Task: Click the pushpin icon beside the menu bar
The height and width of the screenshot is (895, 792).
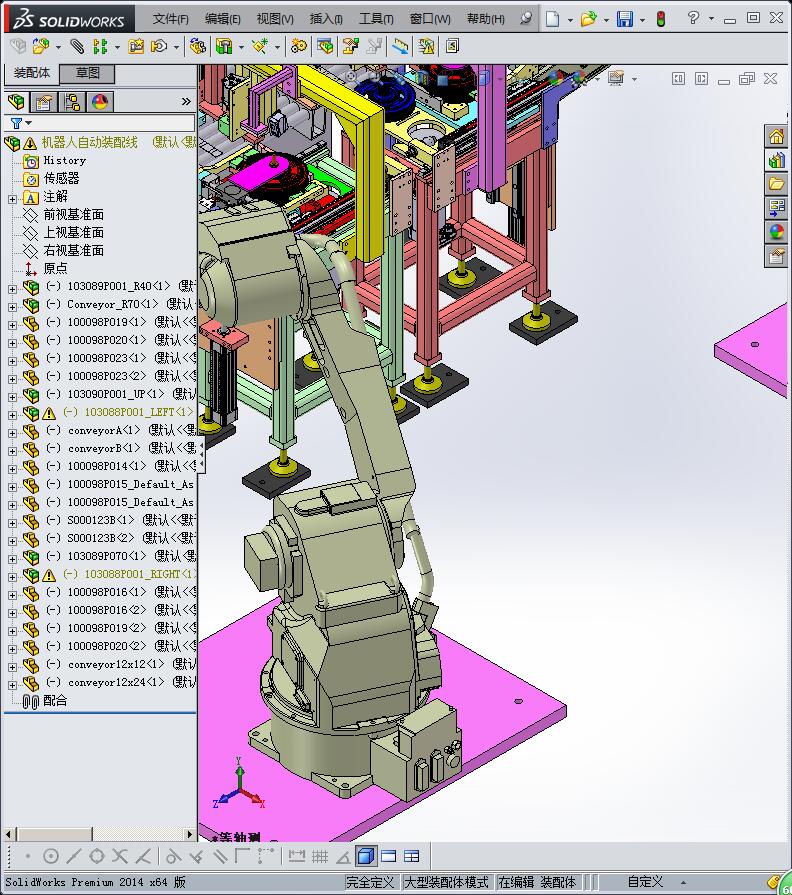Action: click(526, 19)
